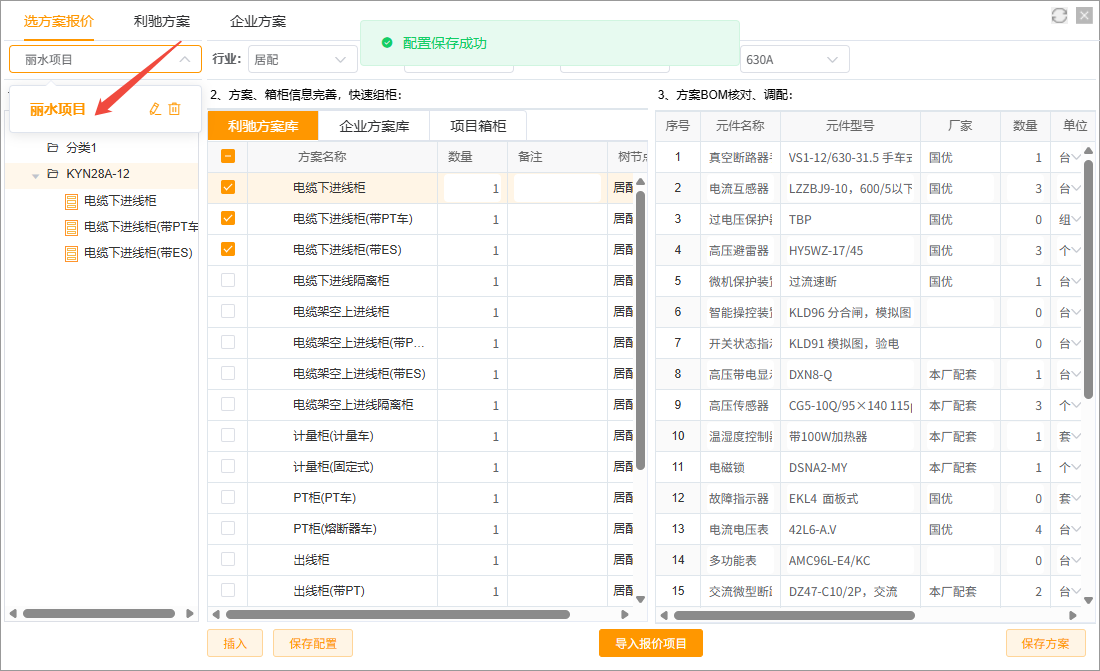Select the 分类1 tree folder

[81, 147]
